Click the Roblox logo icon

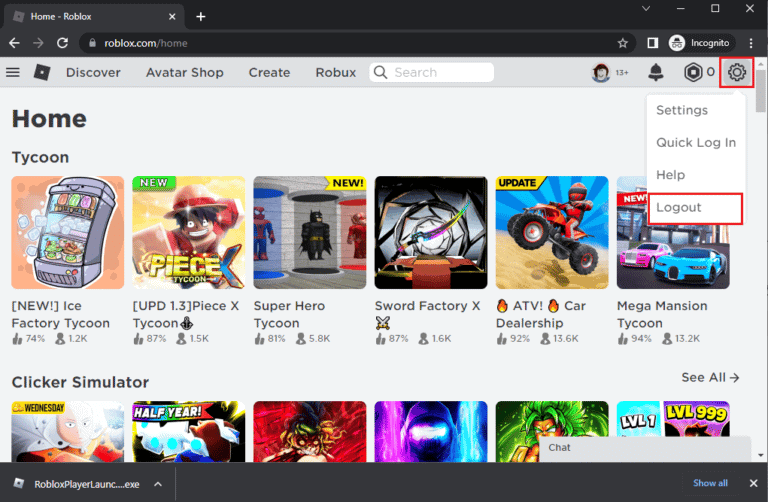click(41, 72)
